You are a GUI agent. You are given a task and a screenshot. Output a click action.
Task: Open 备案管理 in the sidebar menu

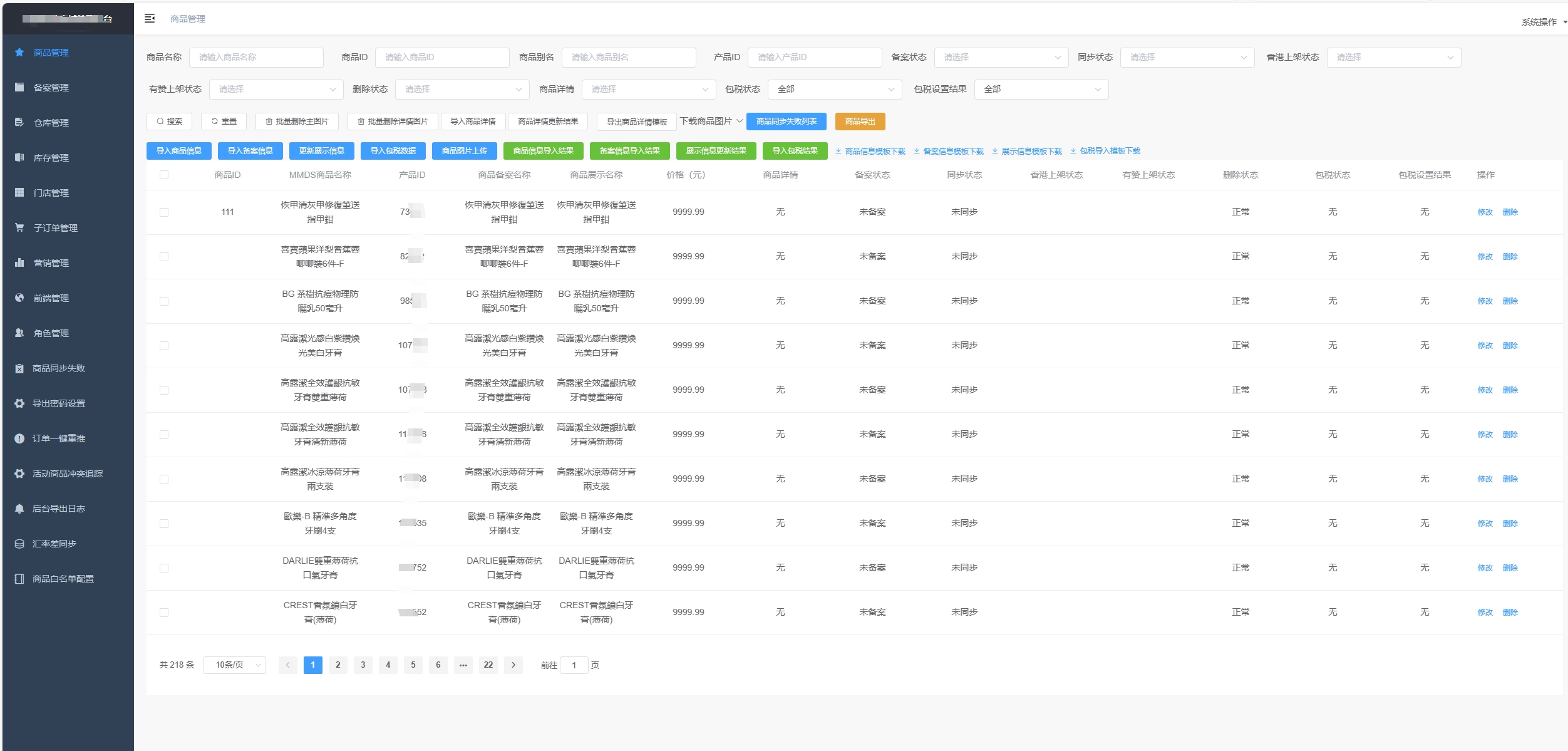pyautogui.click(x=68, y=88)
